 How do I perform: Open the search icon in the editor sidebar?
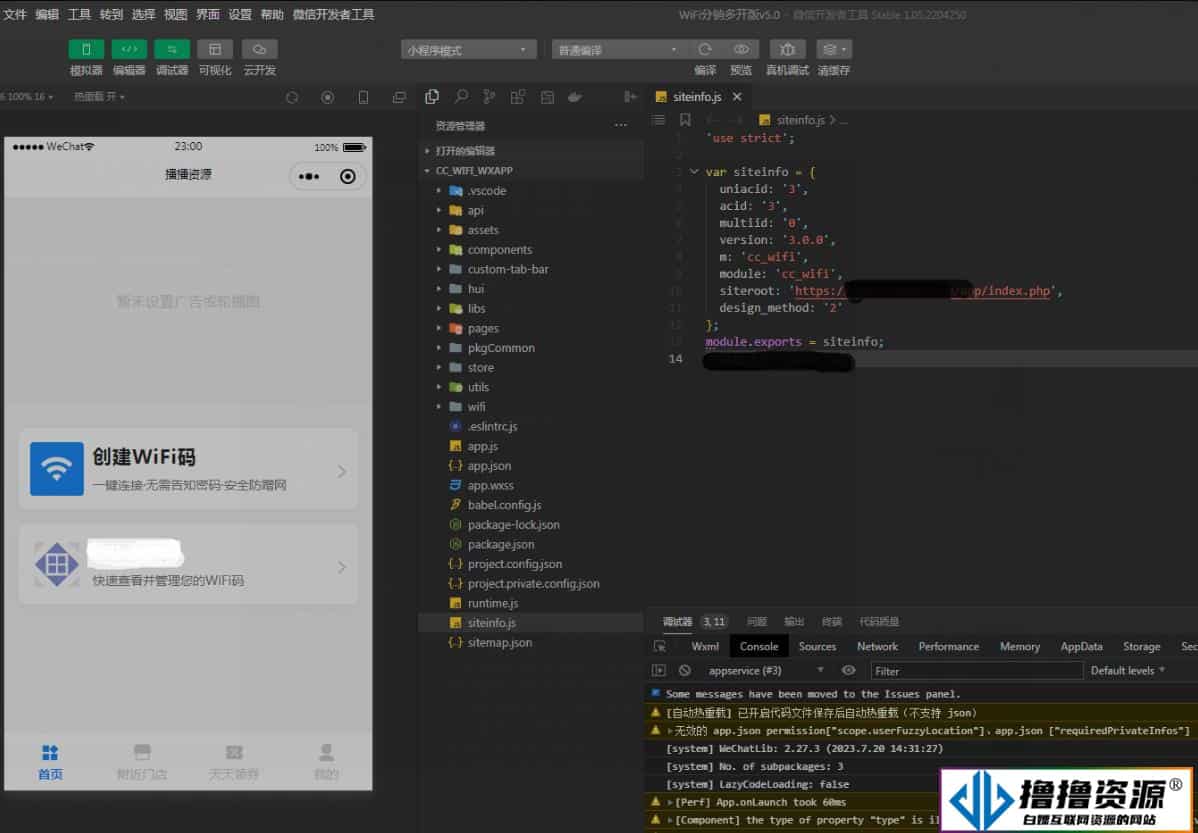click(461, 97)
